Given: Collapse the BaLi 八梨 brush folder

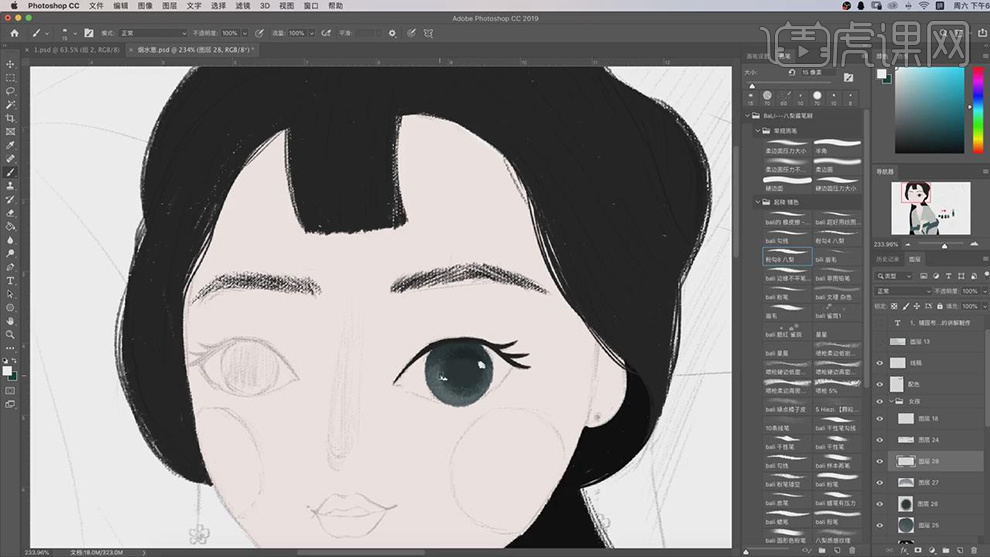Looking at the screenshot, I should (x=748, y=116).
